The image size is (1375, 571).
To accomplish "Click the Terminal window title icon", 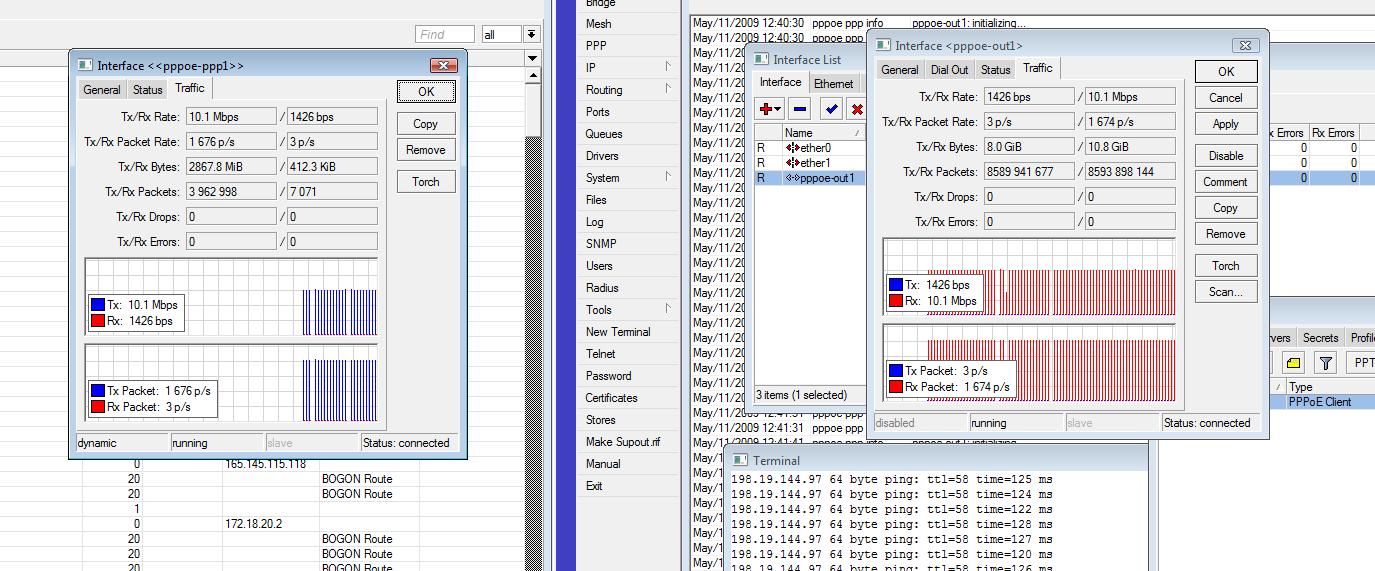I will point(741,461).
